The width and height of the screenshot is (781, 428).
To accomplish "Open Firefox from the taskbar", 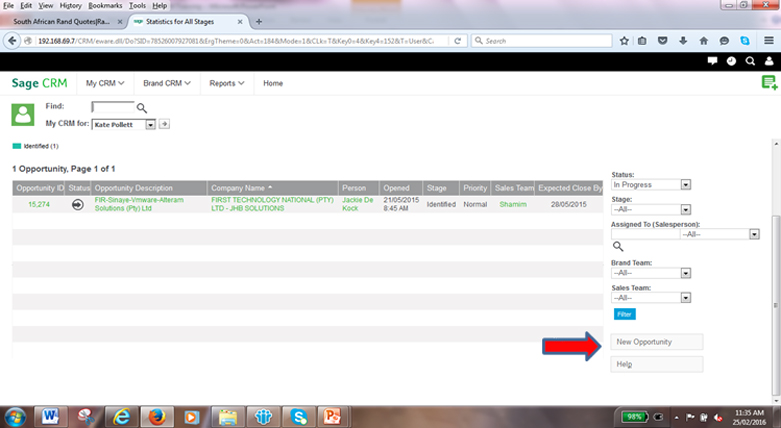I will pos(156,416).
